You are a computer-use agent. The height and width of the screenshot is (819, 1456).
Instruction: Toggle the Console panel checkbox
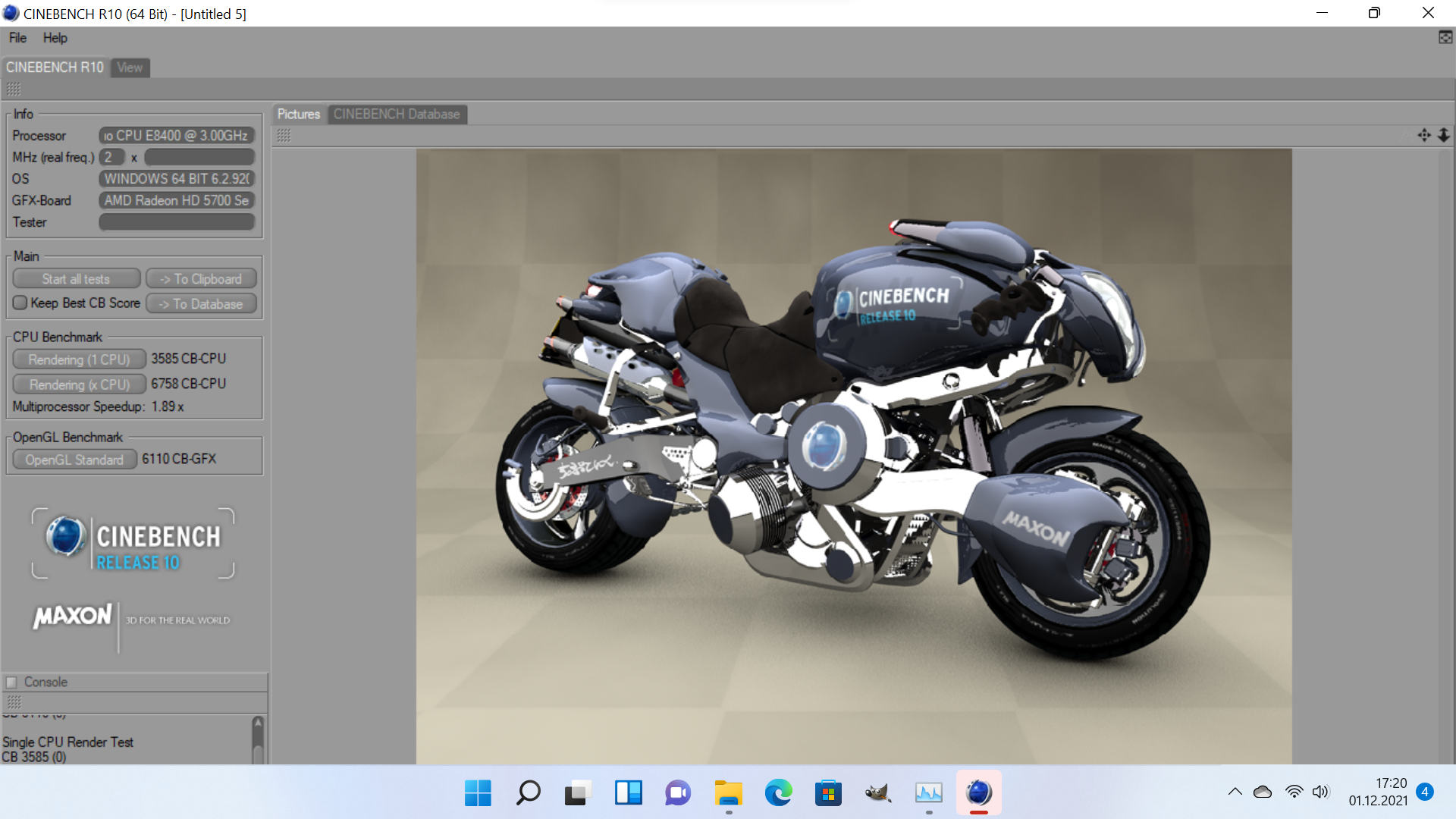[11, 682]
